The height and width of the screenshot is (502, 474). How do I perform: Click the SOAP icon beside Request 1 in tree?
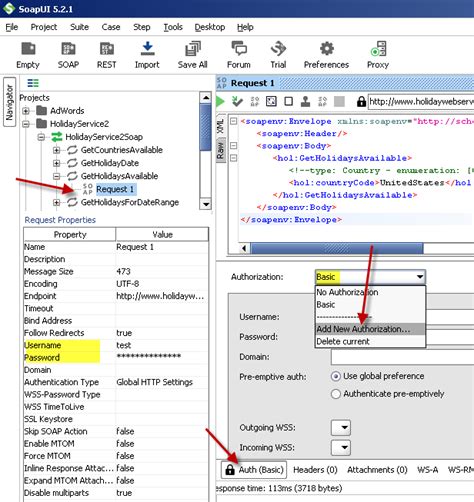point(88,189)
